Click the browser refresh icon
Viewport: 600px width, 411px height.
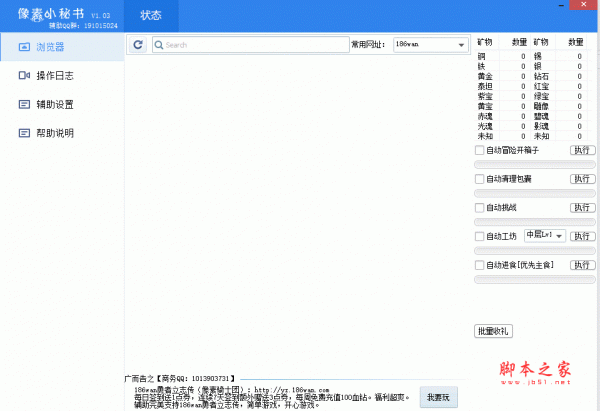[x=138, y=45]
